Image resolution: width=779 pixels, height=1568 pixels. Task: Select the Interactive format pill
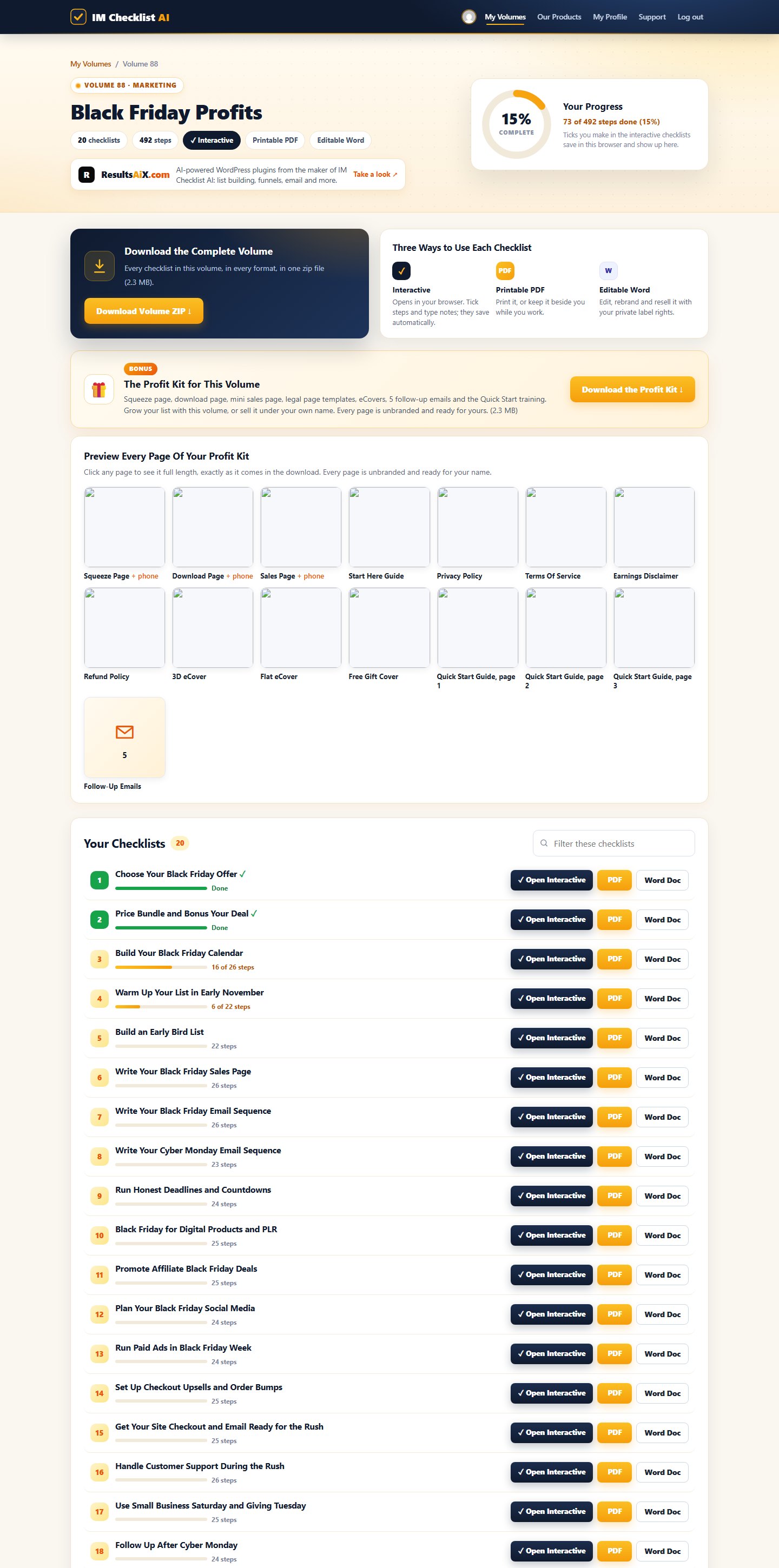[212, 140]
